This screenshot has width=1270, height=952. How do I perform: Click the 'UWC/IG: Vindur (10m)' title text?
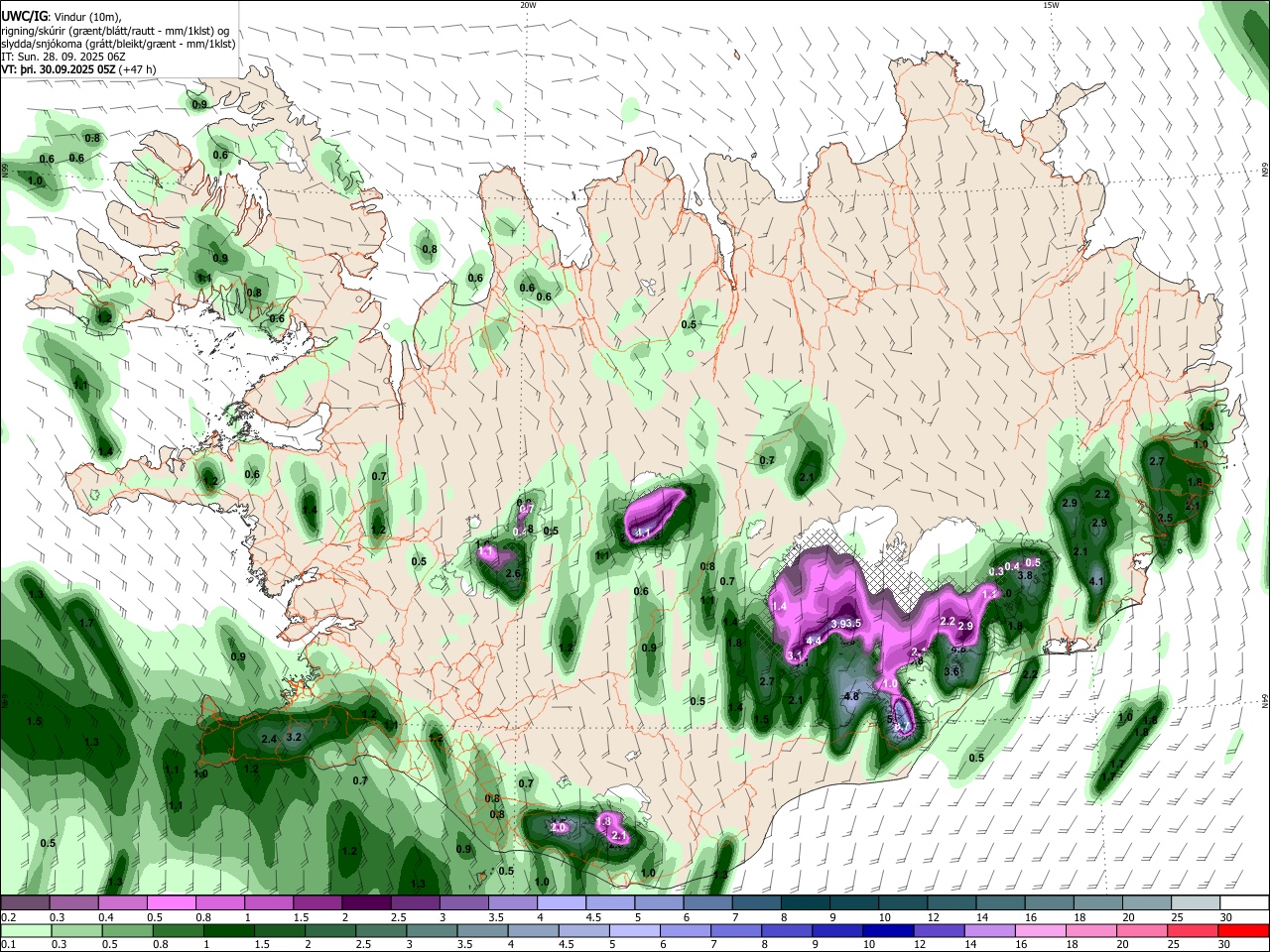(x=61, y=17)
